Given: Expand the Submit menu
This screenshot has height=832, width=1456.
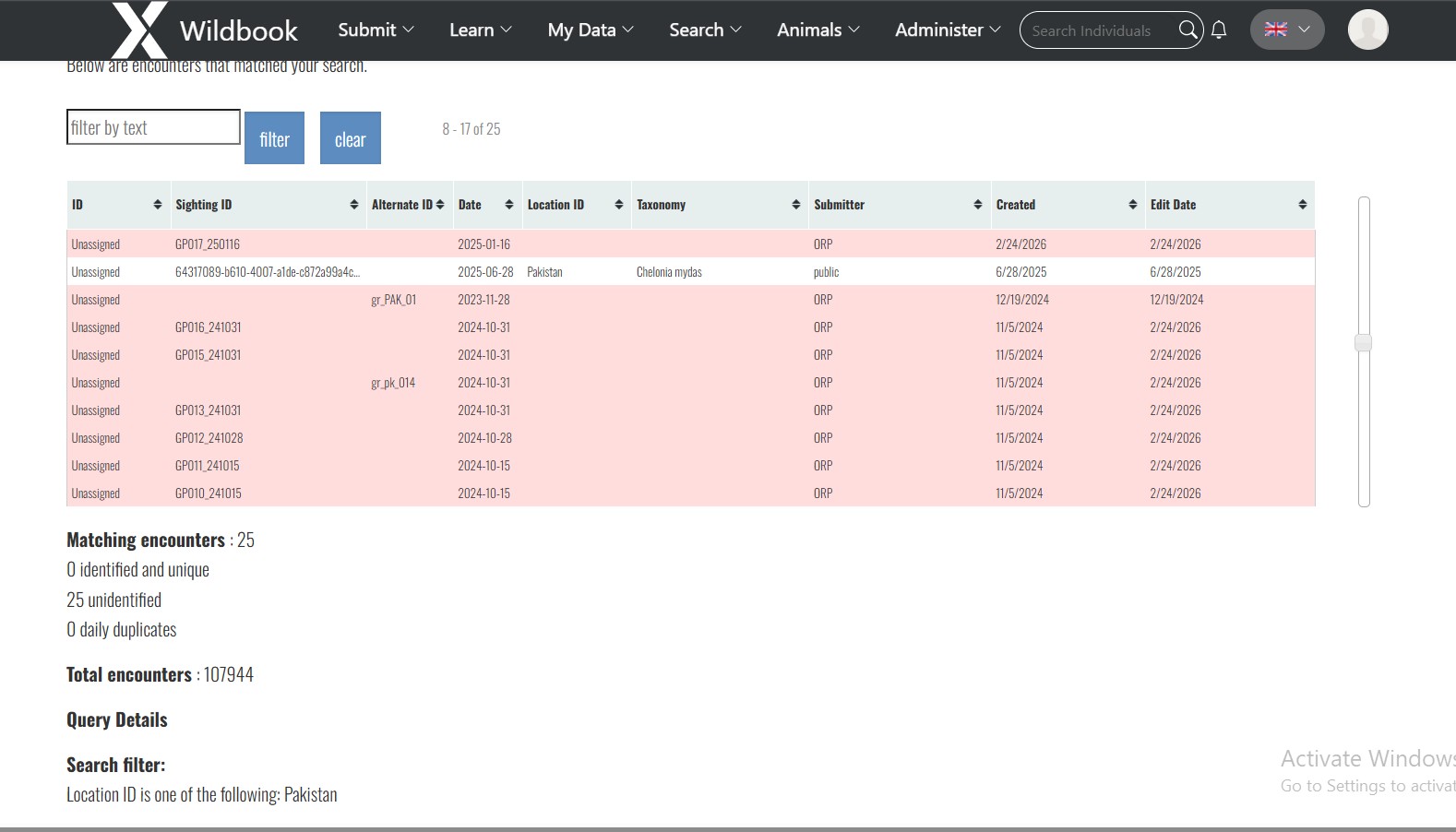Looking at the screenshot, I should point(376,30).
